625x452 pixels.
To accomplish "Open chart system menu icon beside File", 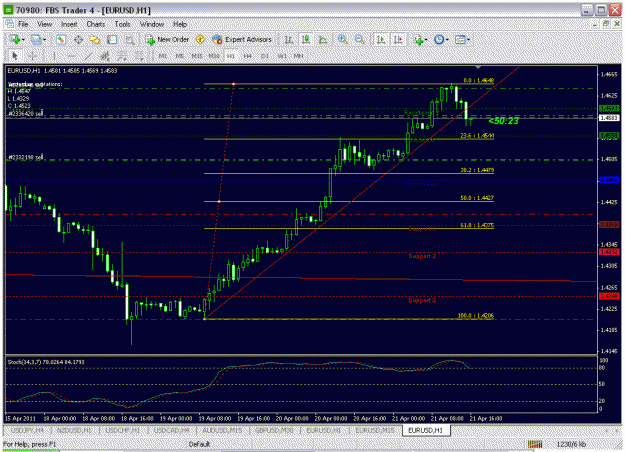I will (x=9, y=24).
